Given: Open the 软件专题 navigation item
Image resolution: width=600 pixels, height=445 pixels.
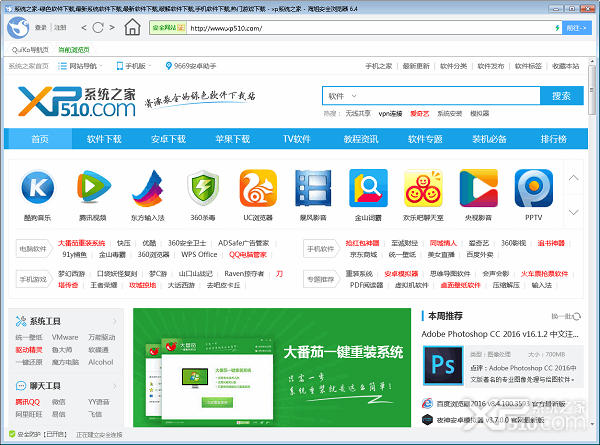Looking at the screenshot, I should click(425, 139).
